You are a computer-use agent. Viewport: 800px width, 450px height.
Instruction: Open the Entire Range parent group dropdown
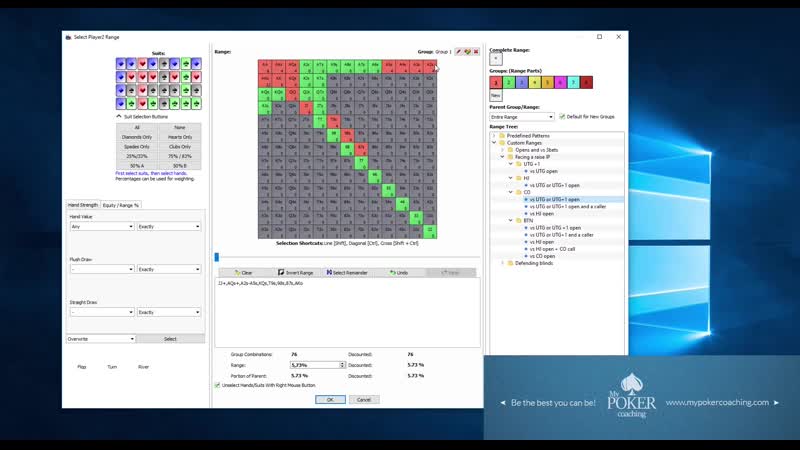click(521, 117)
